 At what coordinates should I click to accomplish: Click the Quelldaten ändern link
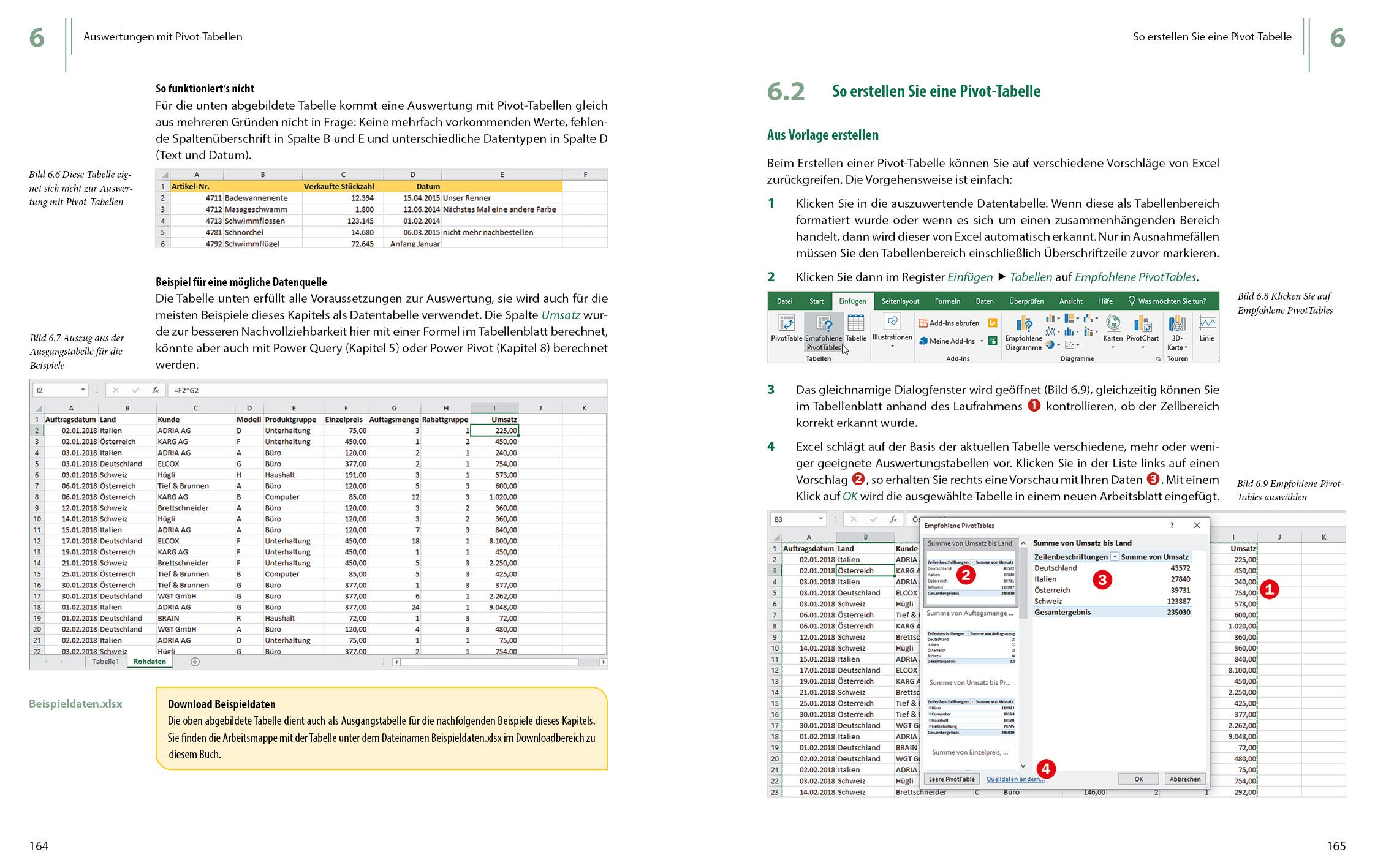click(x=1015, y=779)
